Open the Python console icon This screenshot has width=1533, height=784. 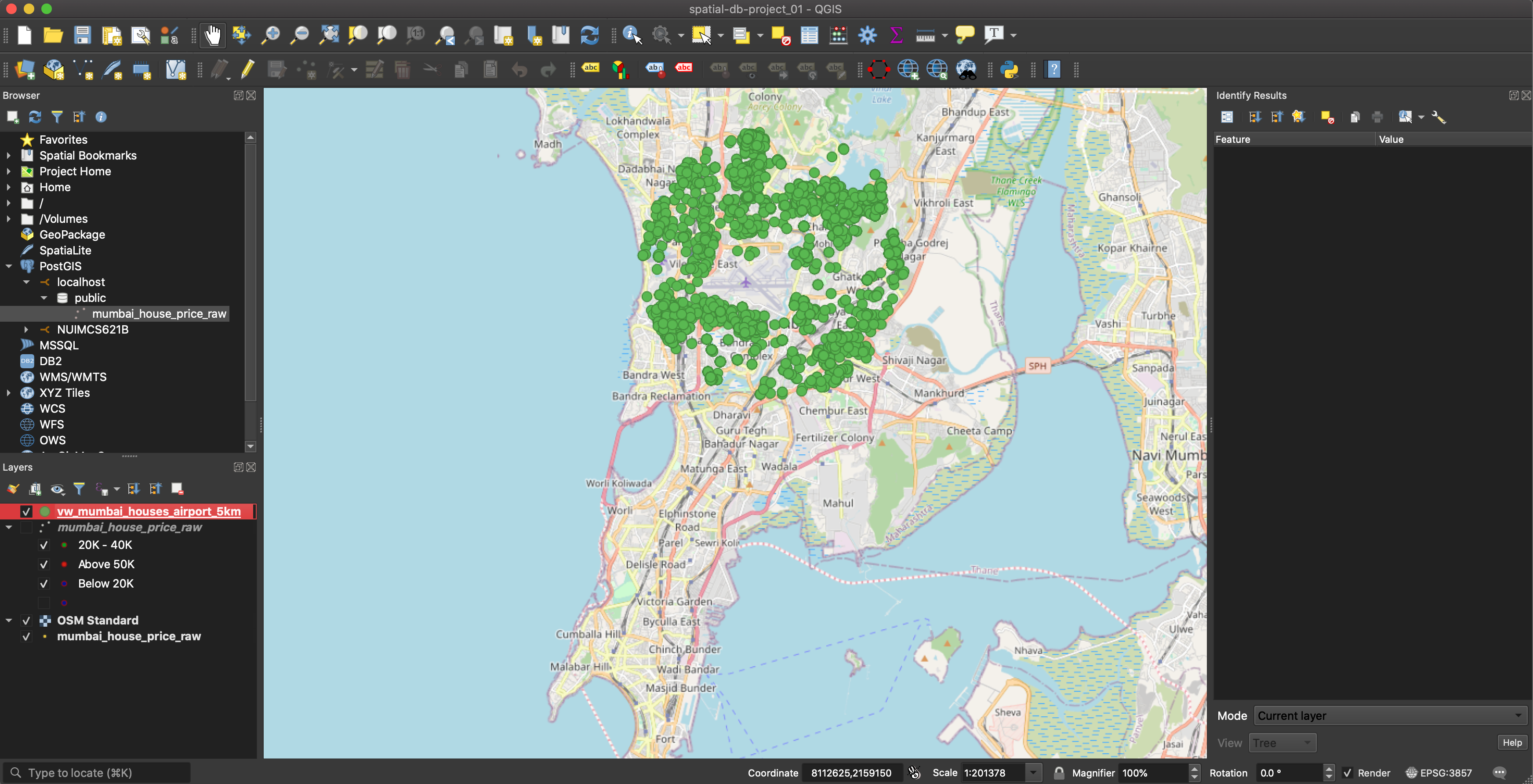coord(1009,70)
